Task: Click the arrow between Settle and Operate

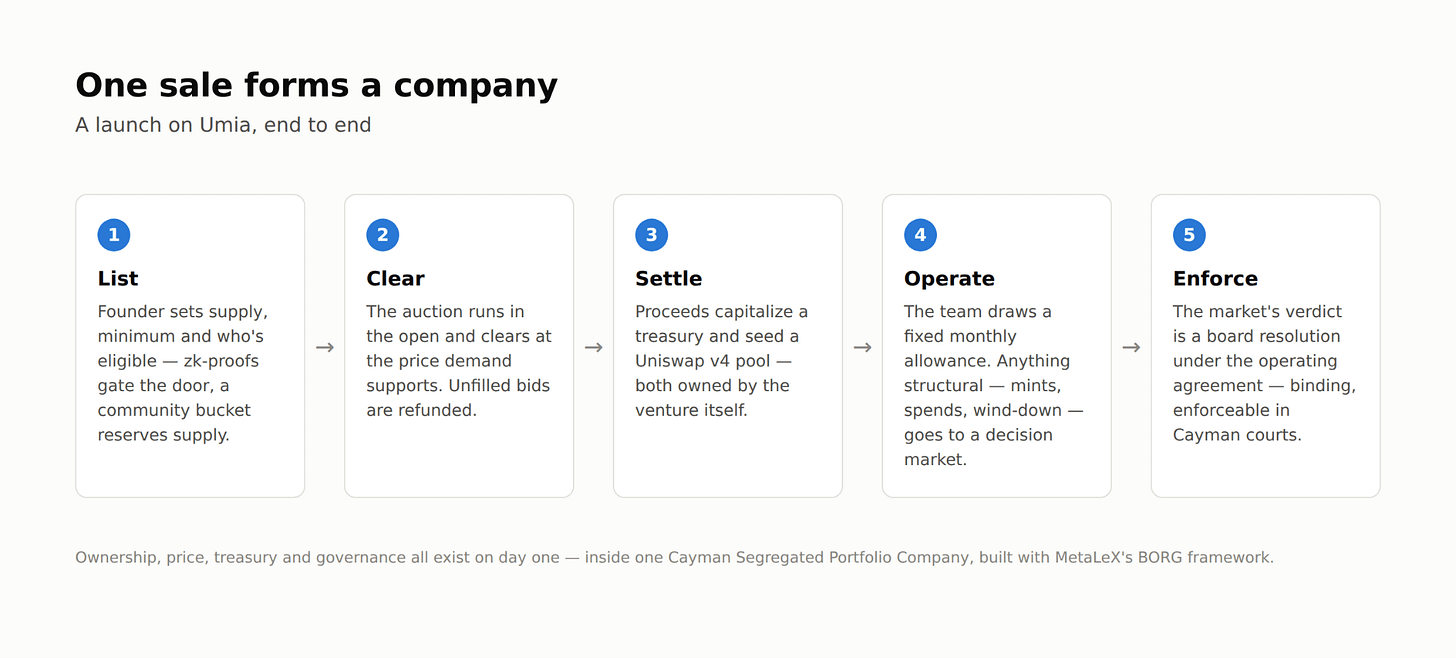Action: [863, 347]
